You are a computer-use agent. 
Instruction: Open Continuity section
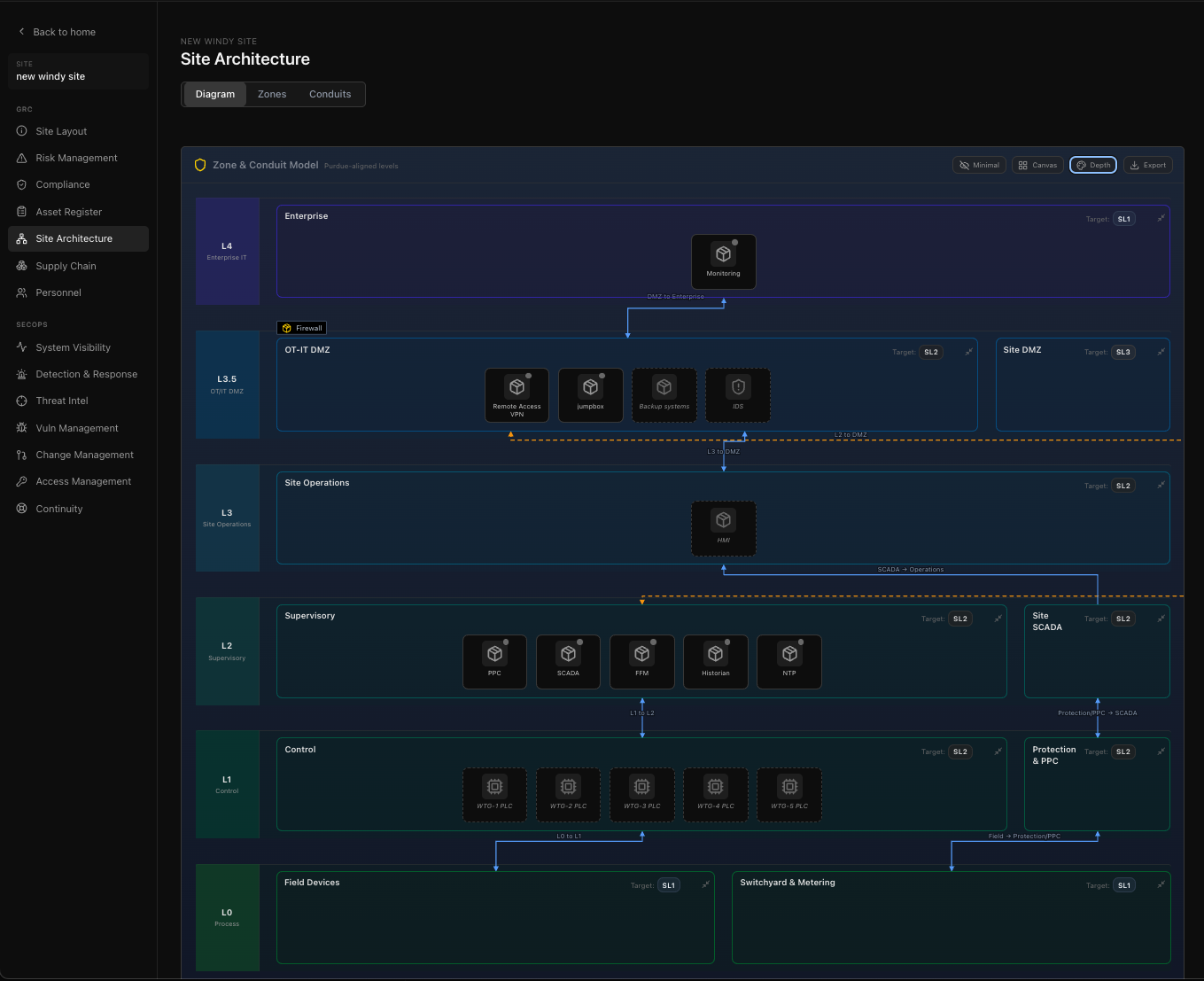[78, 509]
